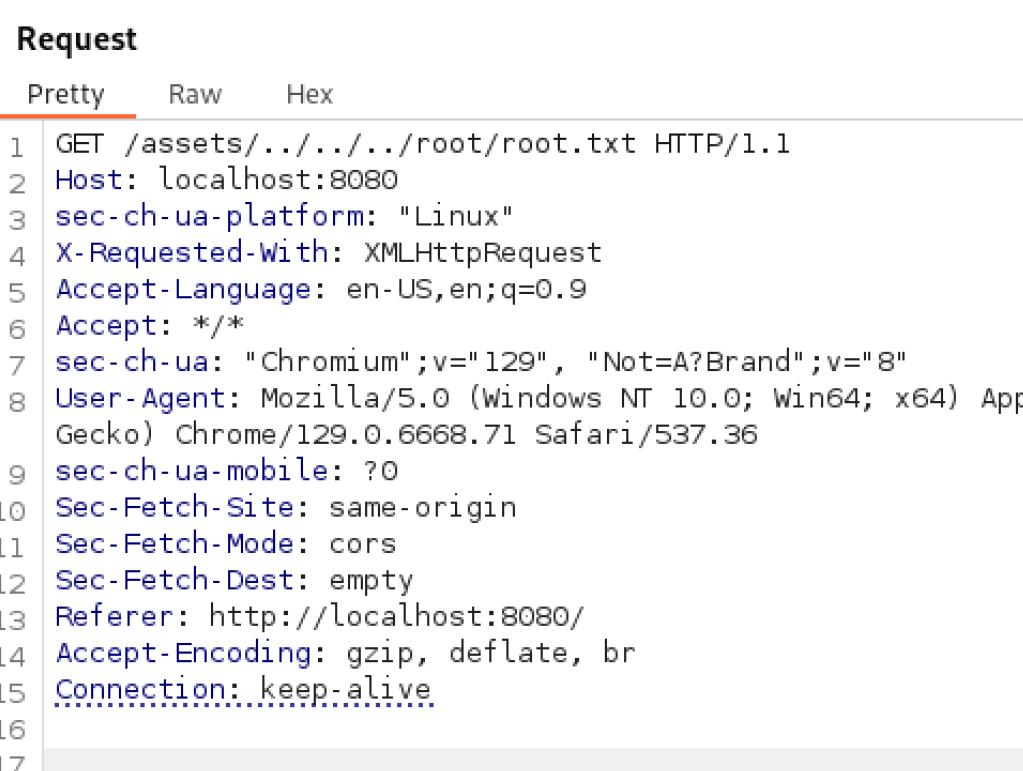Select the Hex view tab
The image size is (1023, 771).
tap(310, 94)
